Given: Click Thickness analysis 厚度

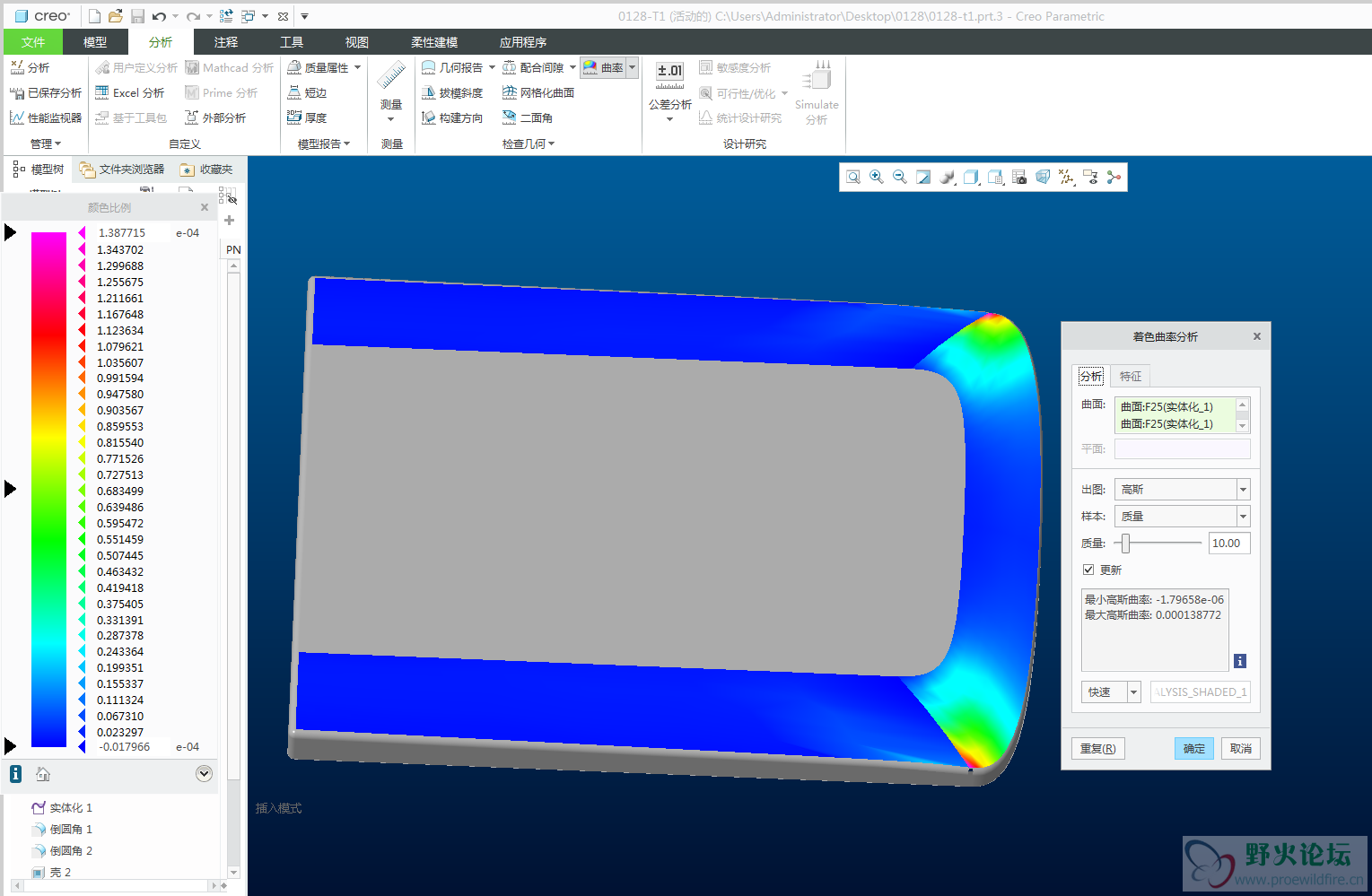Looking at the screenshot, I should (307, 117).
